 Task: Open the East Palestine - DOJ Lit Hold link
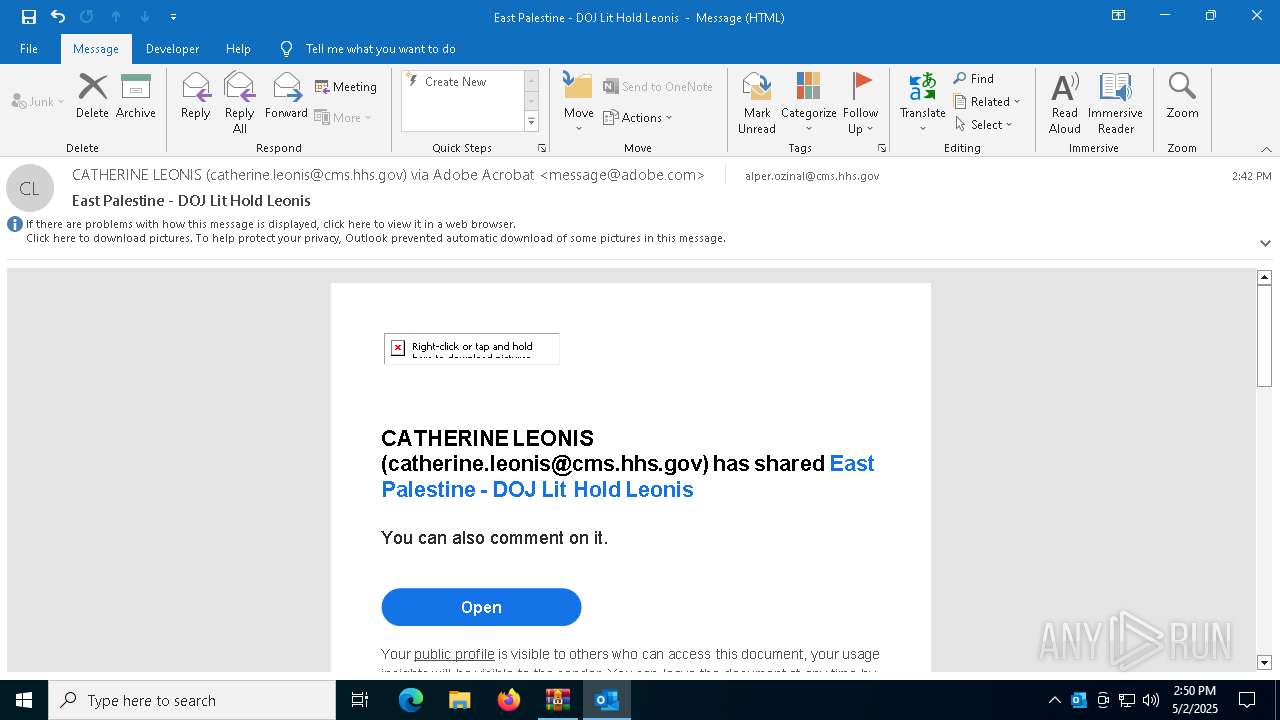(628, 476)
